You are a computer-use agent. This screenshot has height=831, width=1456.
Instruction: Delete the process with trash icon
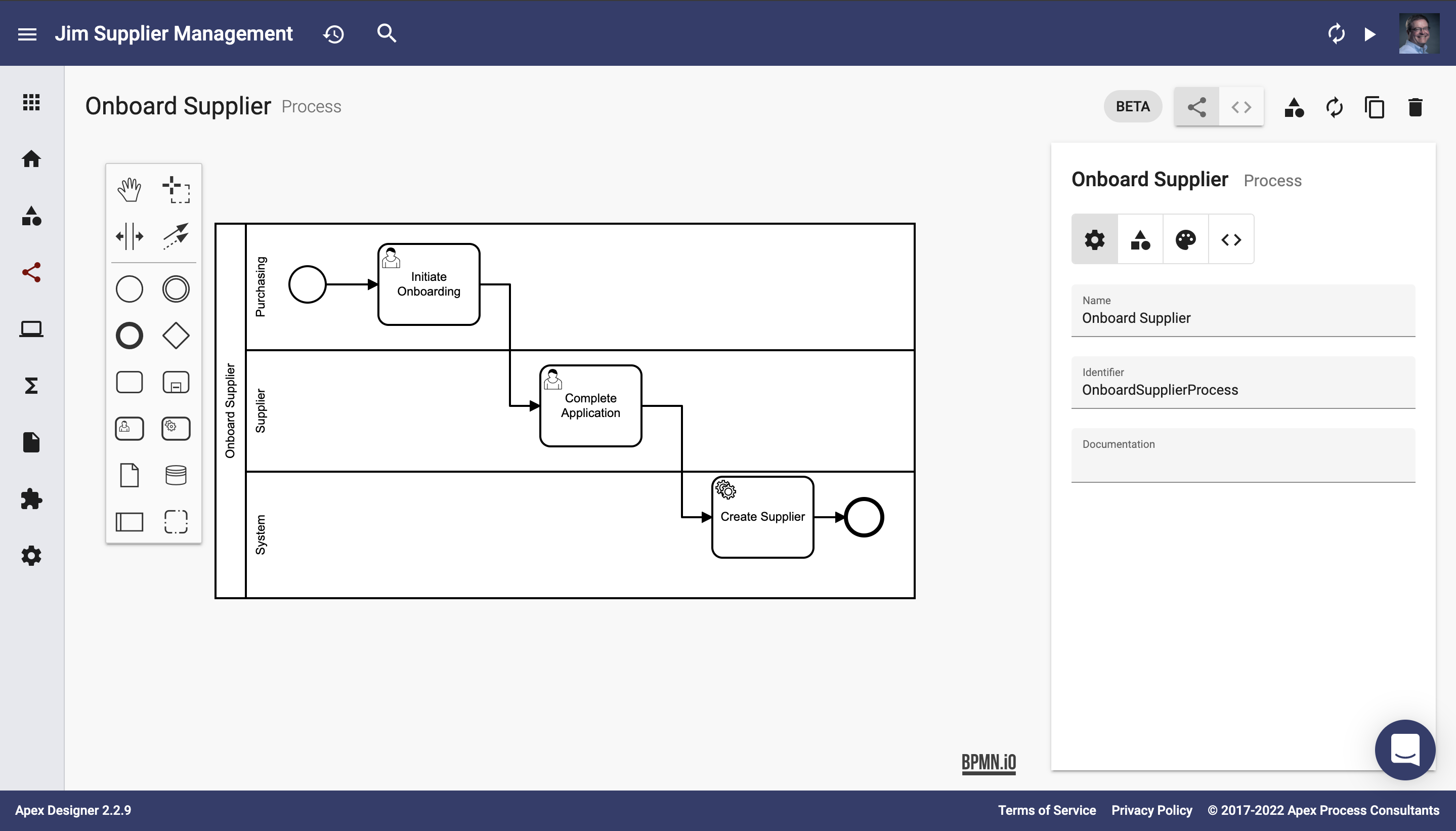[1415, 107]
